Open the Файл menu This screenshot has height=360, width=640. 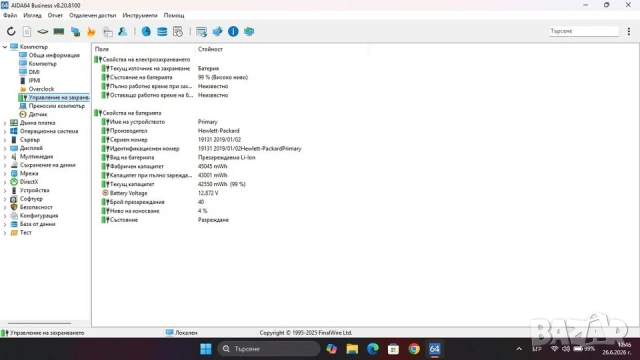tap(10, 16)
